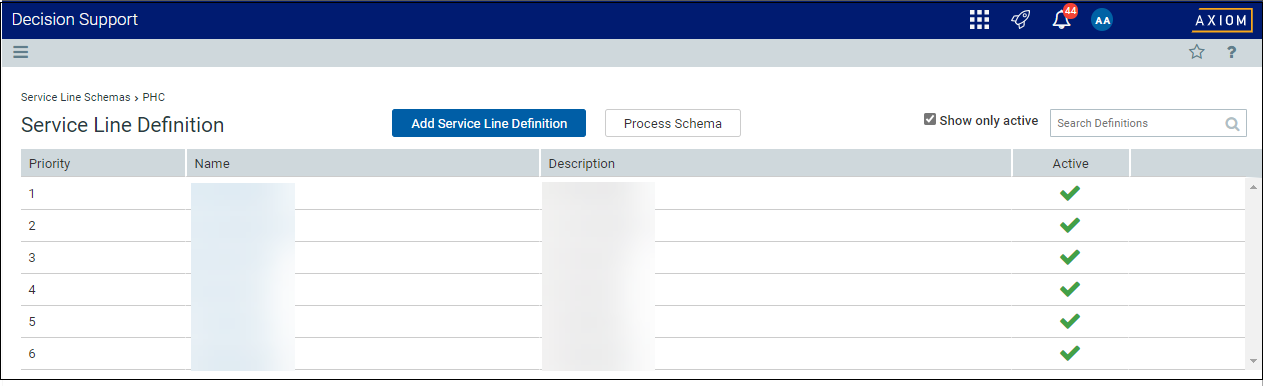Open the AA user avatar menu
Screen dimensions: 1263x386
click(x=1102, y=20)
